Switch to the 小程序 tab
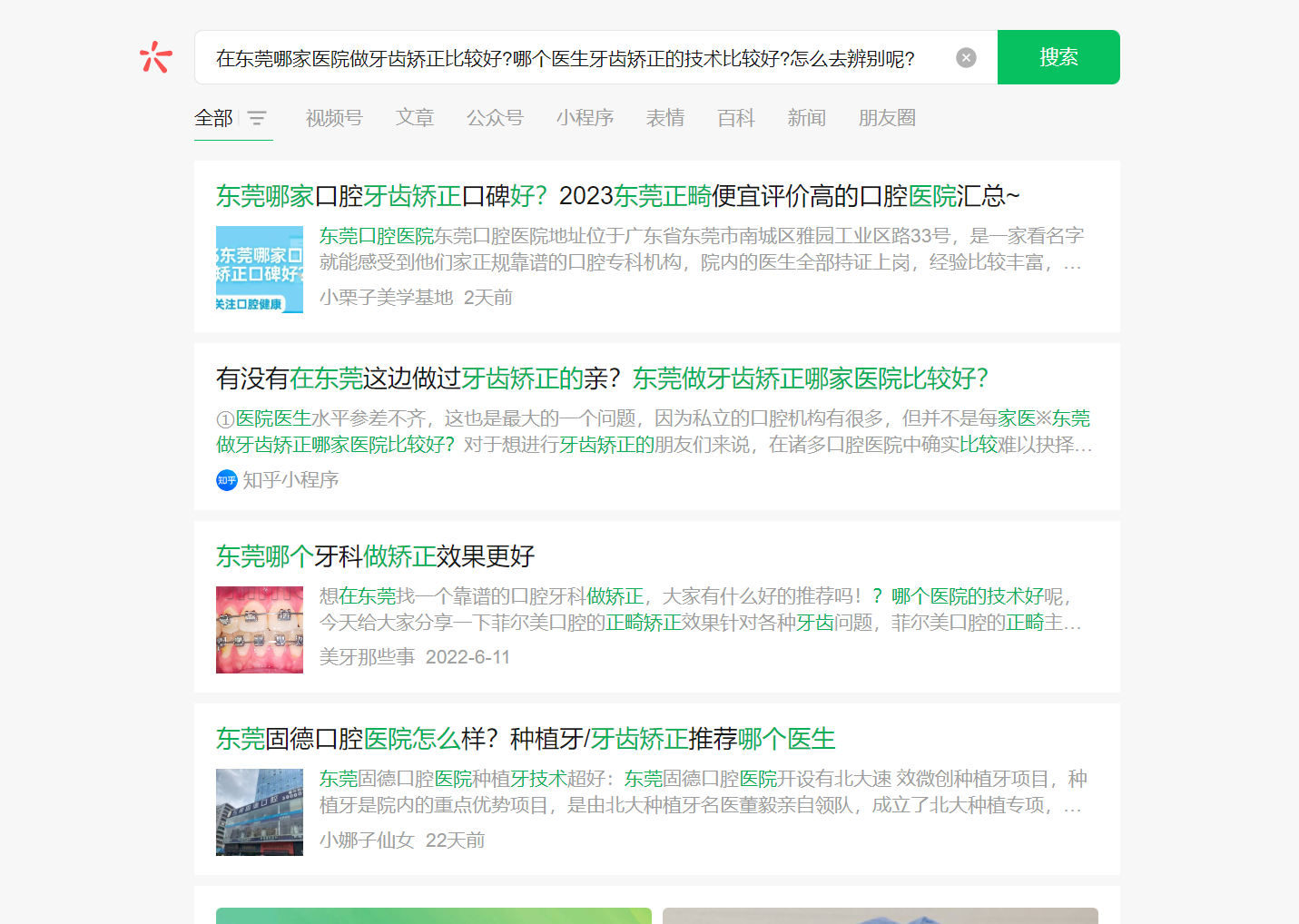 pos(585,118)
